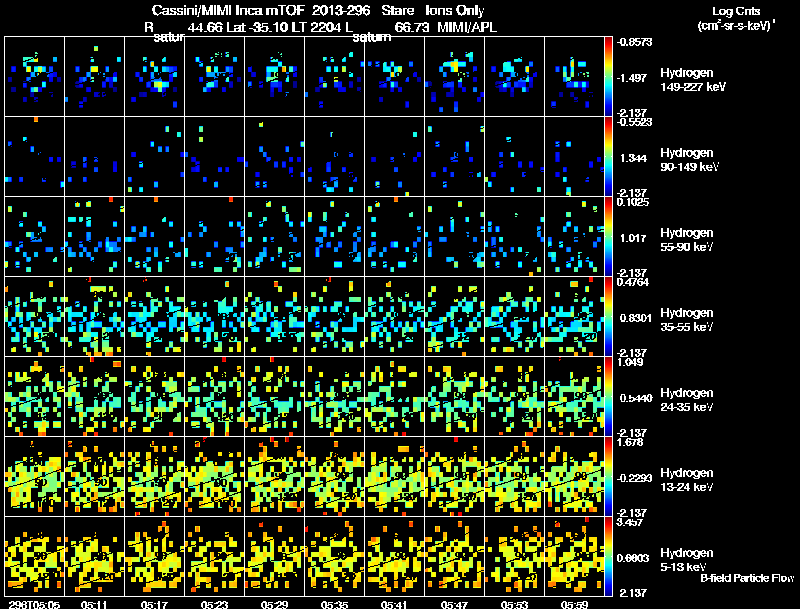Click the Hydrogen 13-24 keV color bar

tap(608, 477)
